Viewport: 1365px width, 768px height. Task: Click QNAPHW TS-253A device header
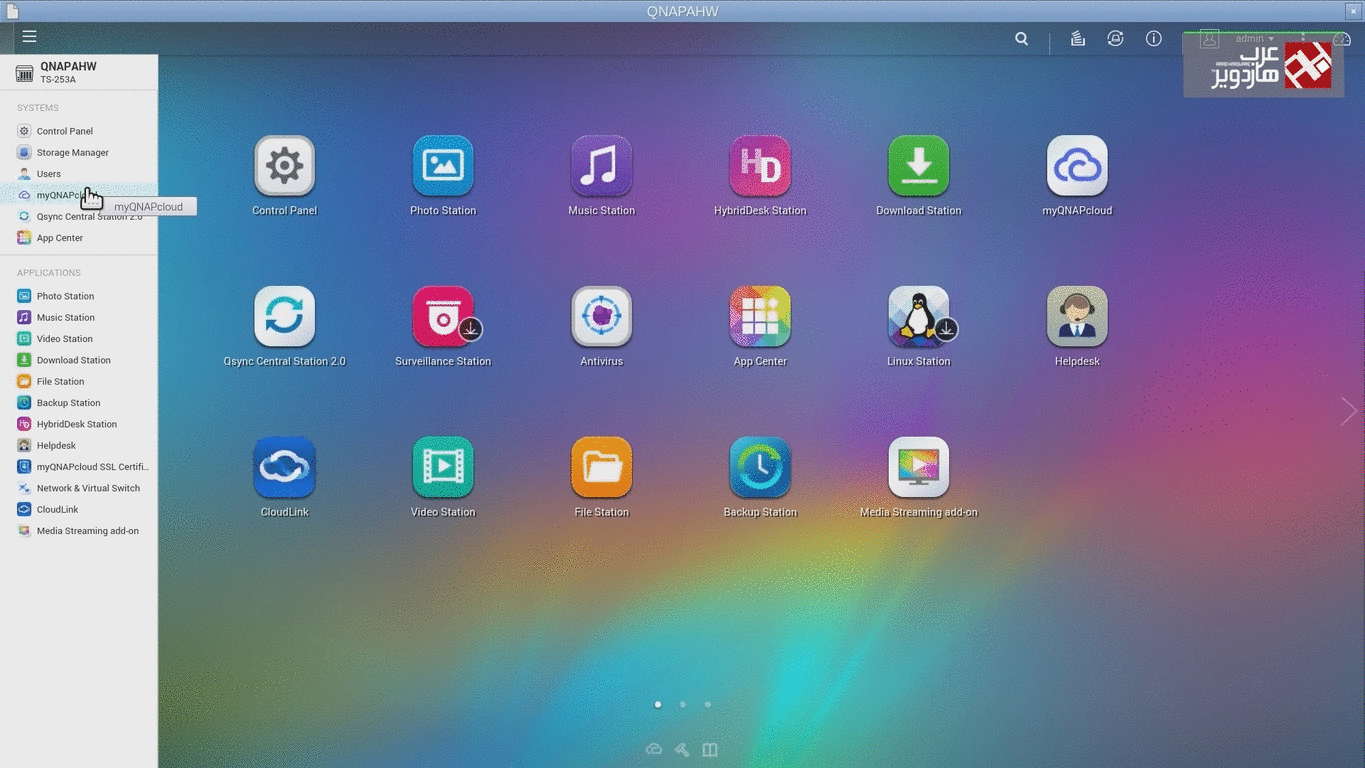[79, 72]
